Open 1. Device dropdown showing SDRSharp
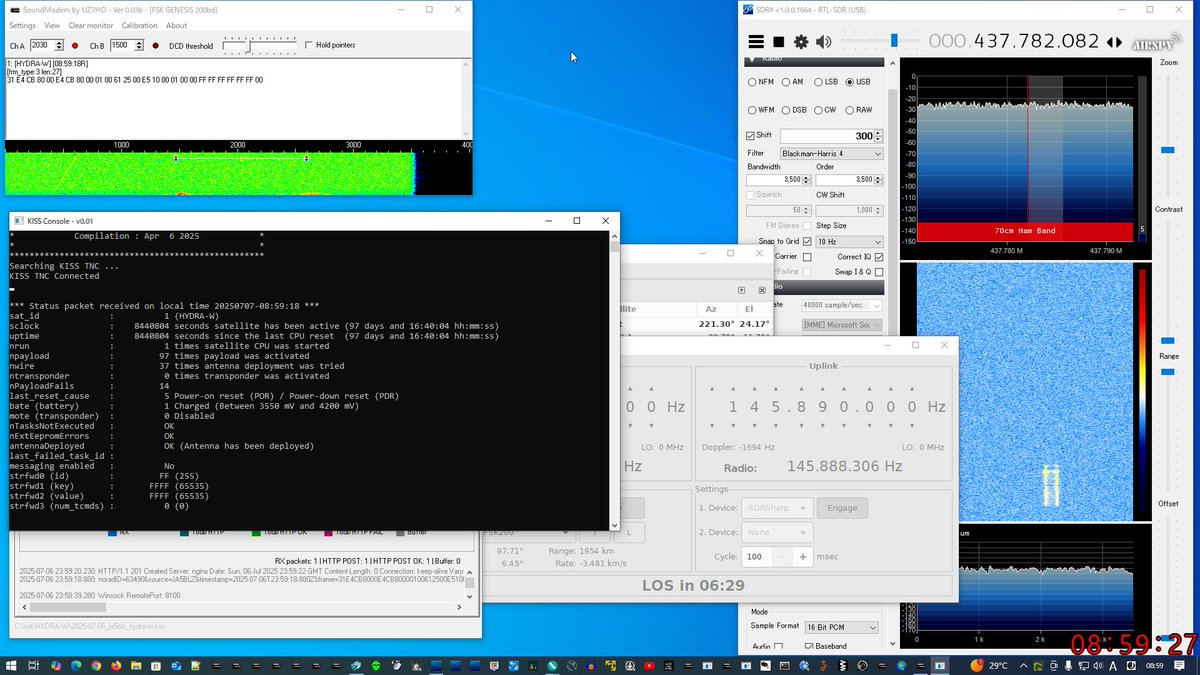This screenshot has width=1200, height=675. click(x=777, y=508)
